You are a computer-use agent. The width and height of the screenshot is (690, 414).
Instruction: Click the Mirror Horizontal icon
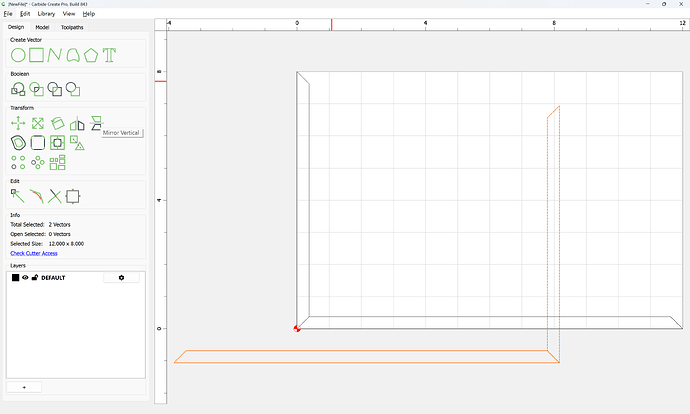[77, 124]
